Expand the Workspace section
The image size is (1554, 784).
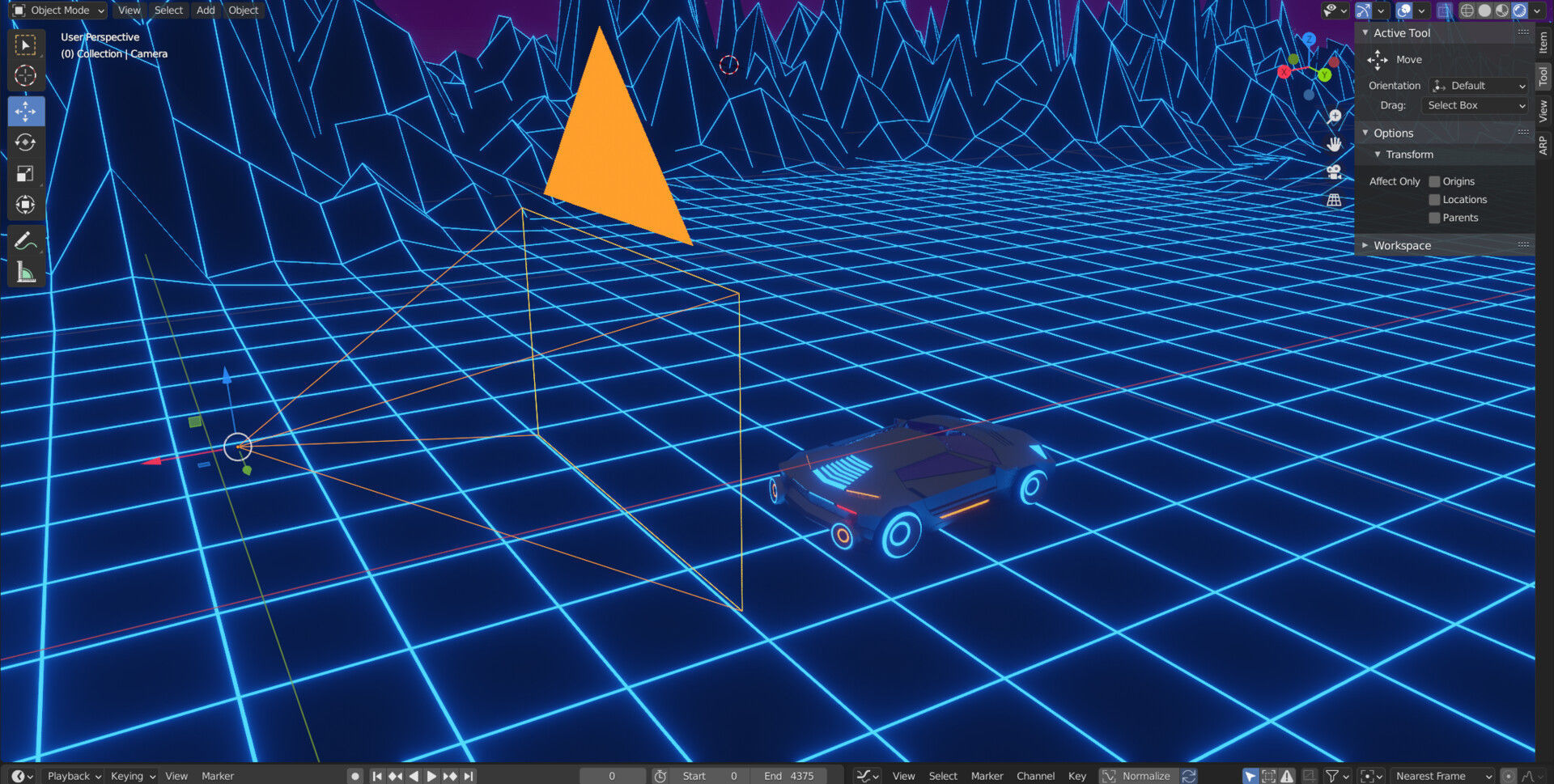click(1402, 244)
